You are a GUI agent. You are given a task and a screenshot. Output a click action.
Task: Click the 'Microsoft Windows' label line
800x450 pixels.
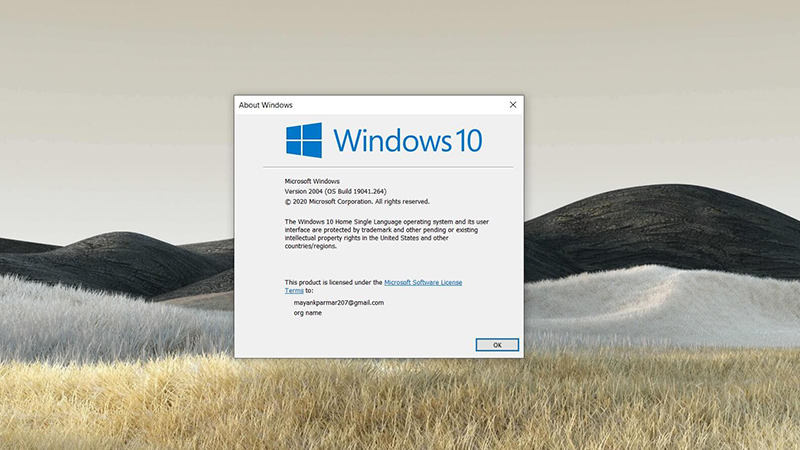click(312, 181)
